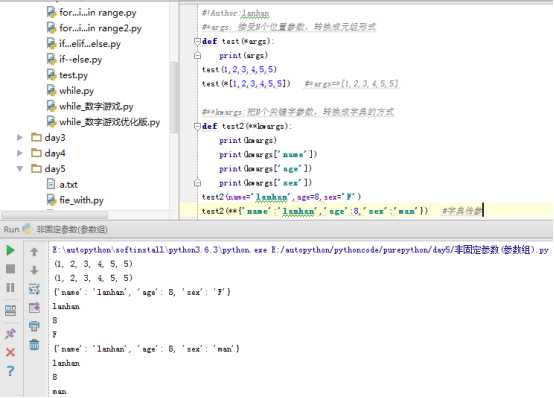Click test2(name='lanhan',age=8,sex='F') line
The image size is (554, 398).
281,197
